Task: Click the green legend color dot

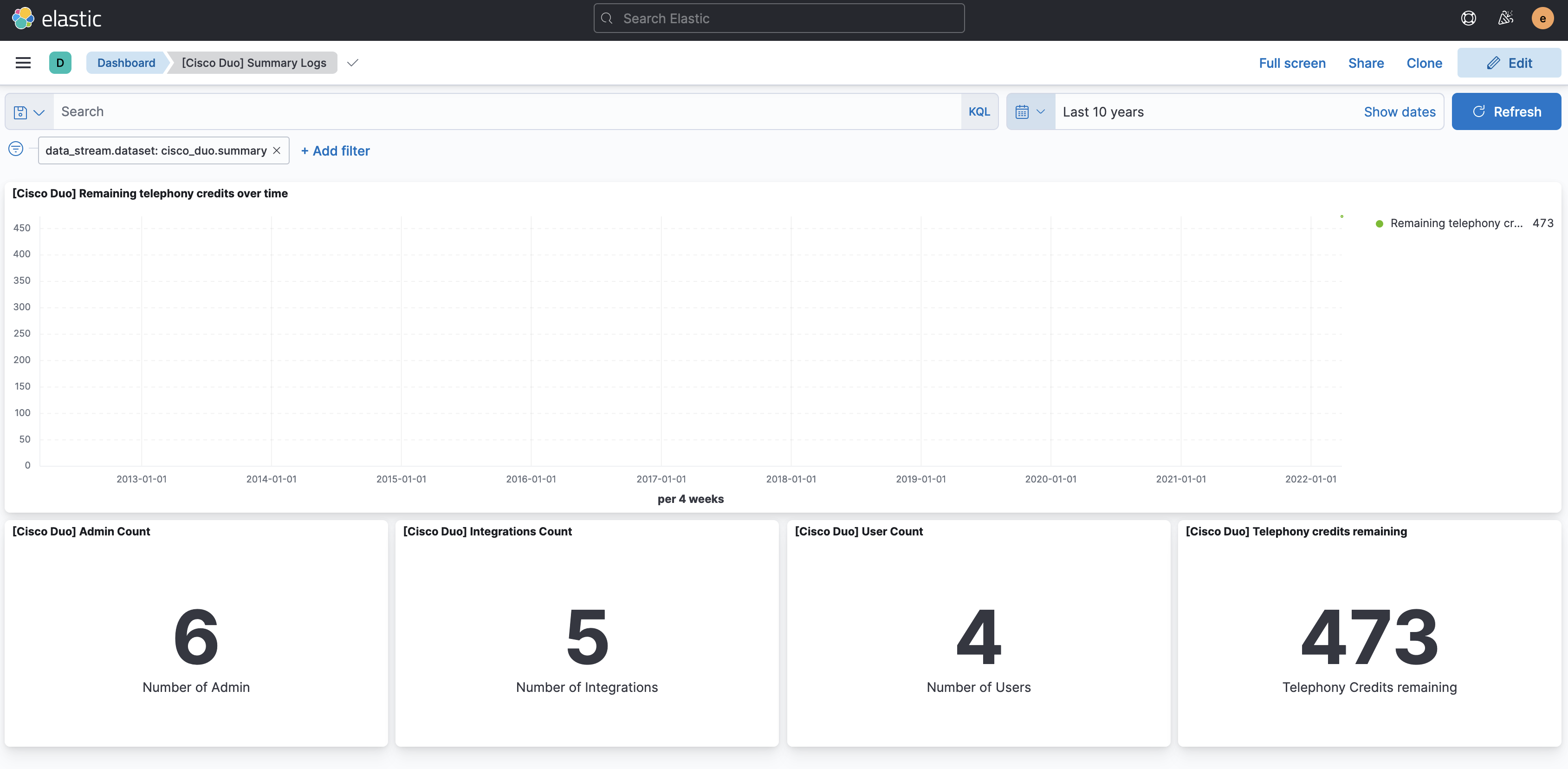Action: 1379,224
